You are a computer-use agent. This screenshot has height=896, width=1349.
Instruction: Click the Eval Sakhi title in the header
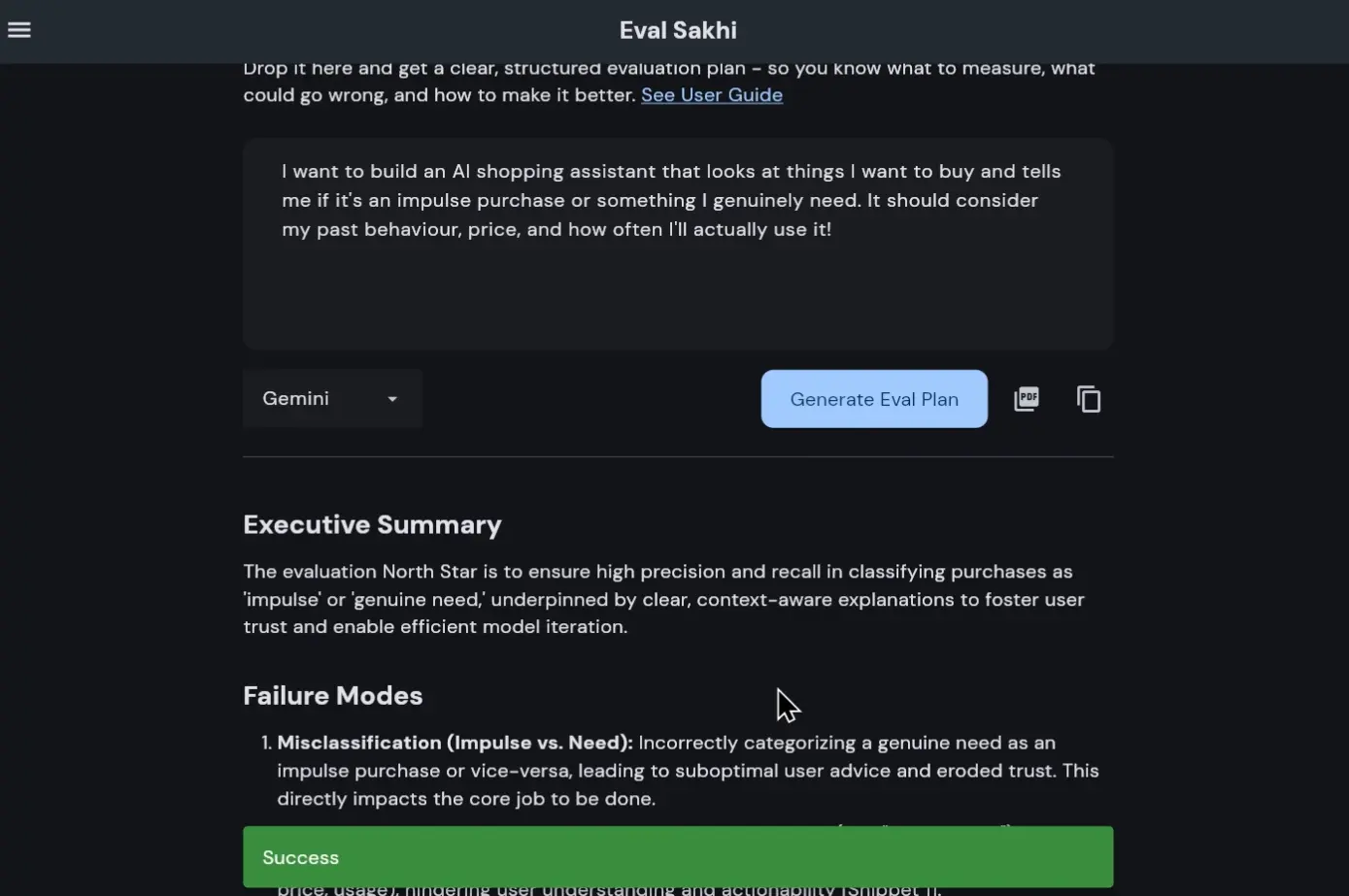[678, 30]
